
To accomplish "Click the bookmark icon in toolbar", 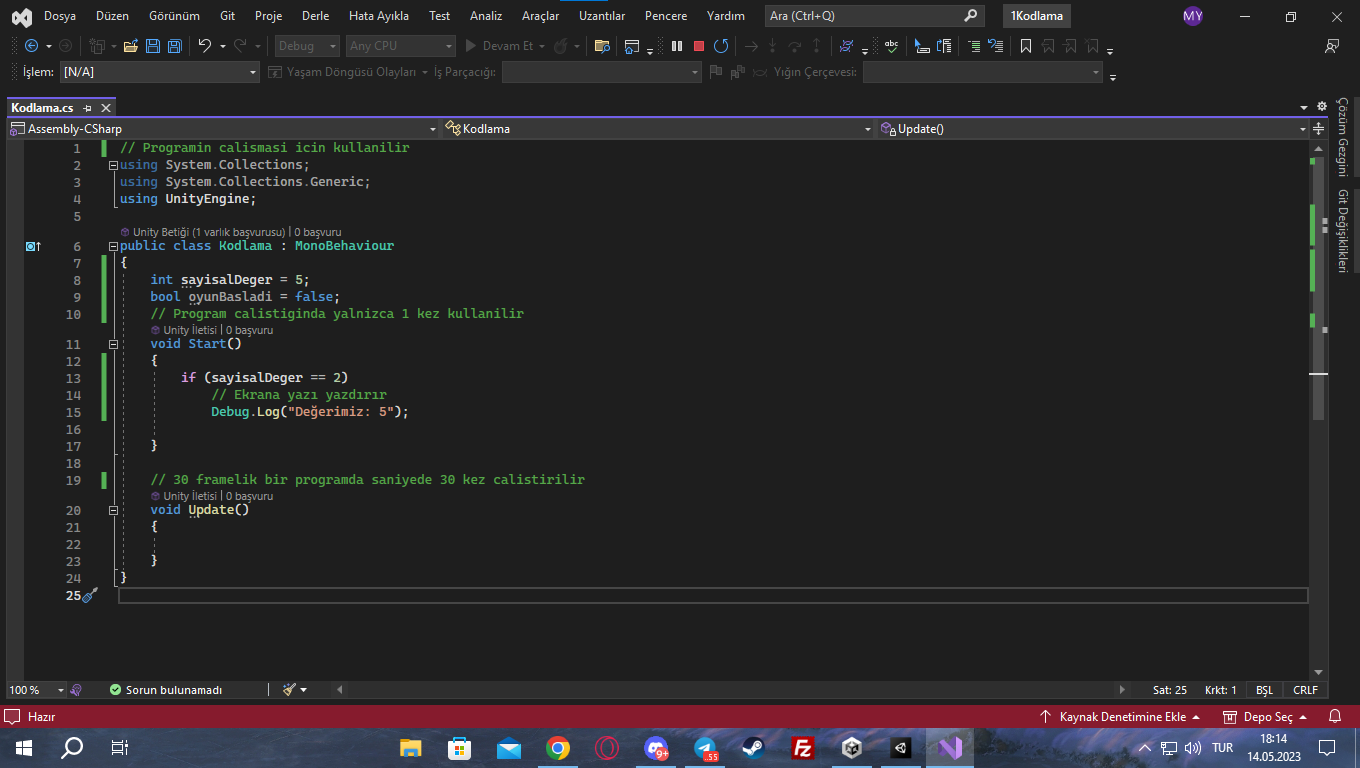I will click(x=1025, y=46).
